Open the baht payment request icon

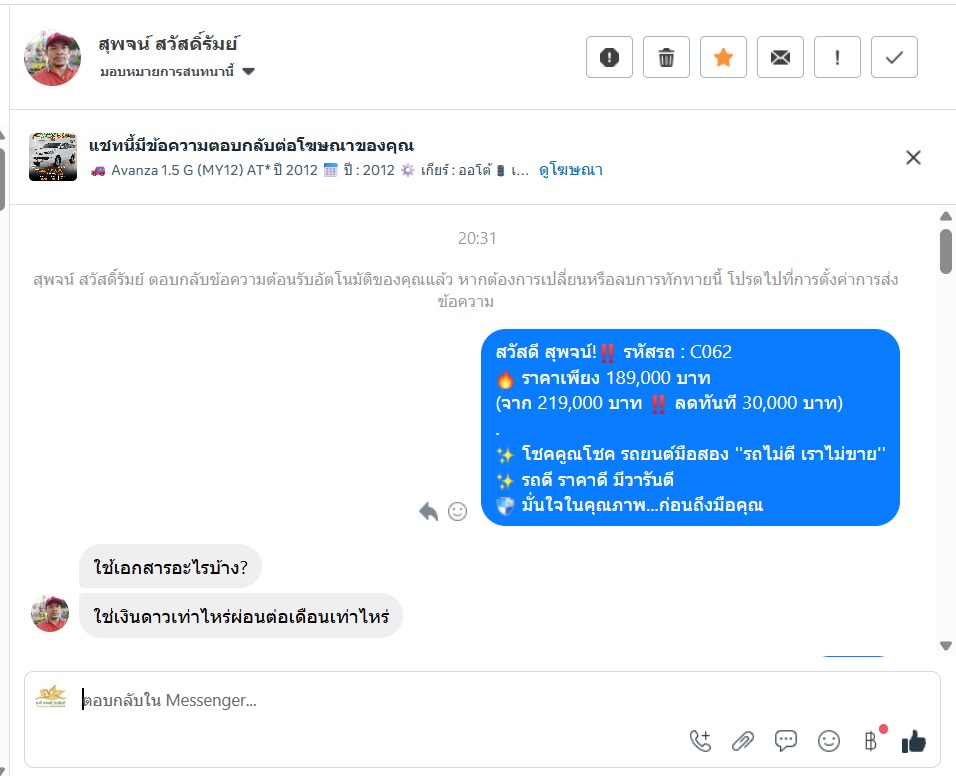[872, 740]
